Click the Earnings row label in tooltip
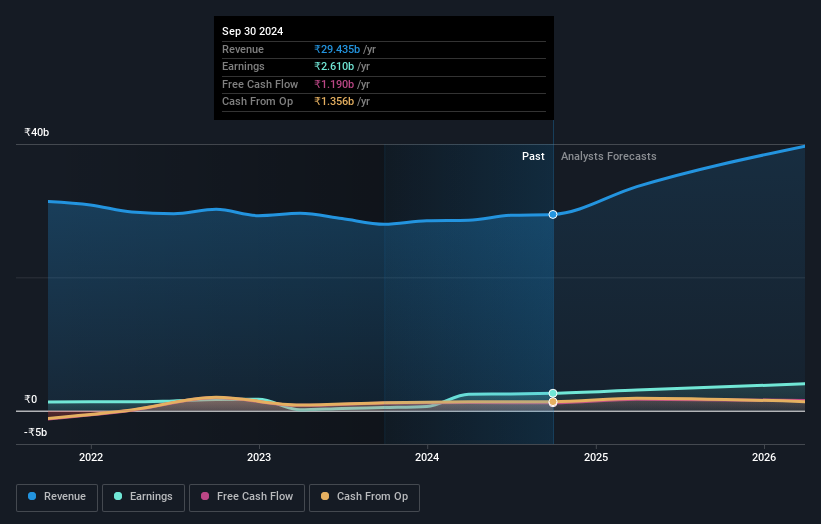The image size is (821, 524). [x=243, y=66]
